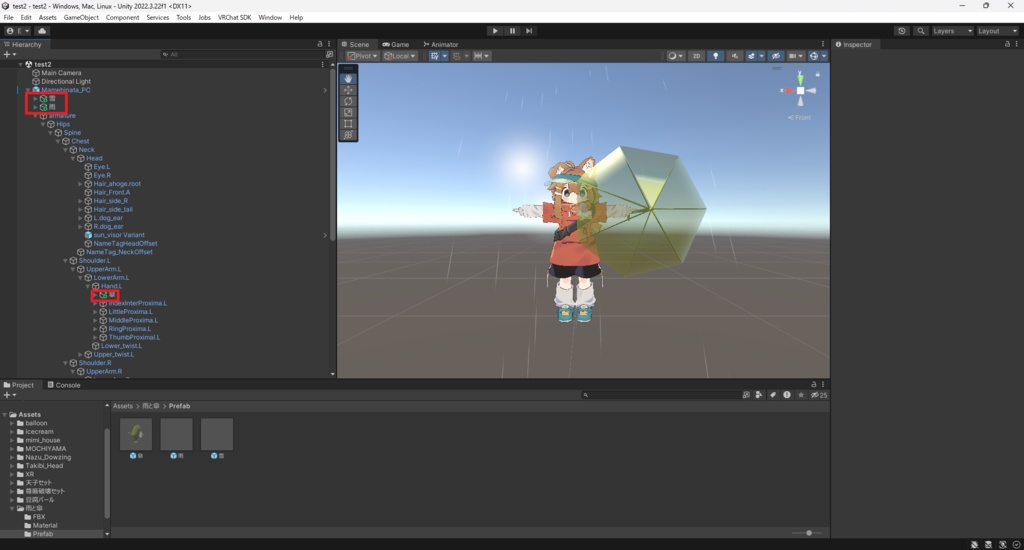Open the GameObject menu
Viewport: 1024px width, 550px height.
pos(81,18)
